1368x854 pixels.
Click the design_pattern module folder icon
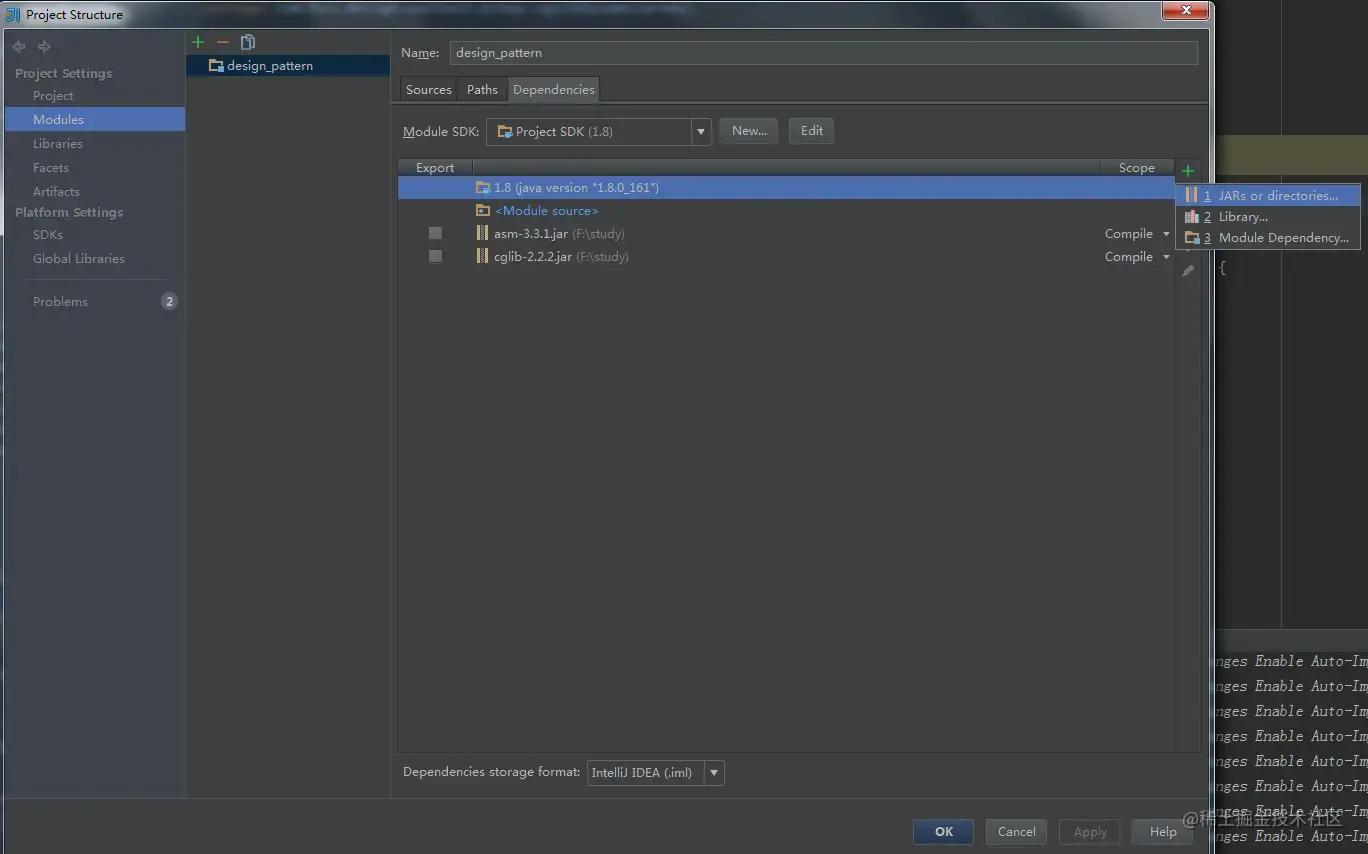pos(216,65)
